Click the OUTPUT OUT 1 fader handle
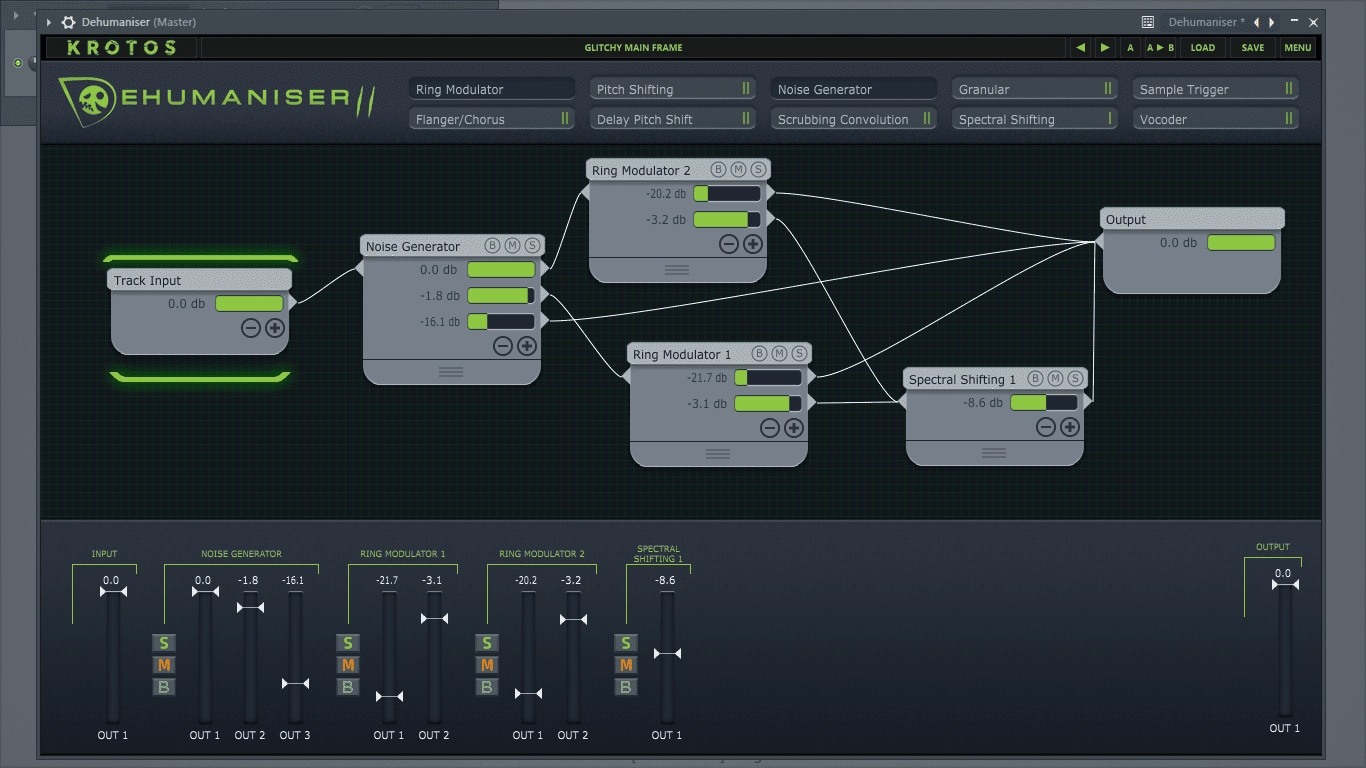1366x768 pixels. [x=1285, y=584]
